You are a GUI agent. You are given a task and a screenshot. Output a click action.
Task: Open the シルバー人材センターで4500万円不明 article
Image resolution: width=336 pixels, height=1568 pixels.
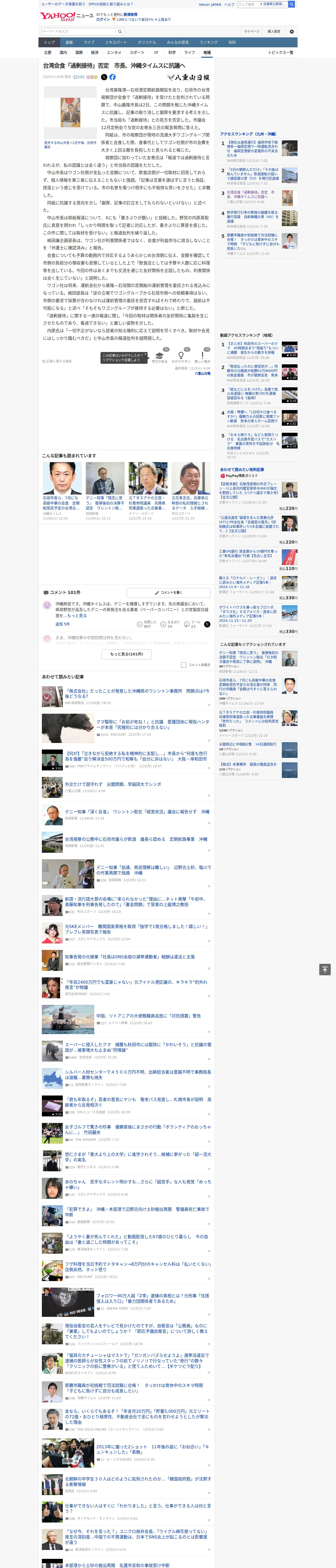138,1074
